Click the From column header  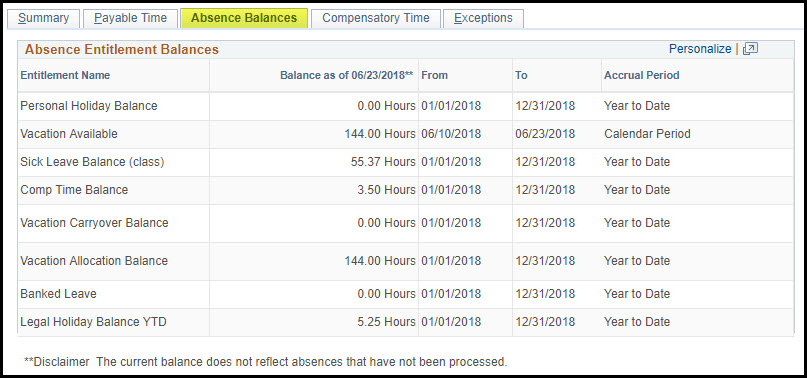434,75
